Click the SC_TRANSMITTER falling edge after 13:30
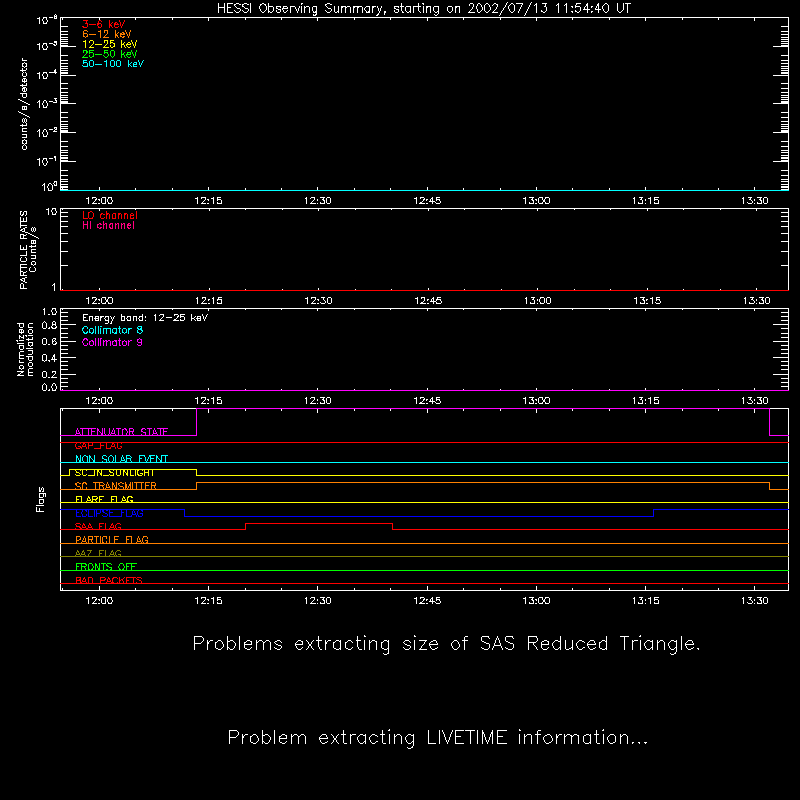Image resolution: width=800 pixels, height=800 pixels. [x=769, y=486]
